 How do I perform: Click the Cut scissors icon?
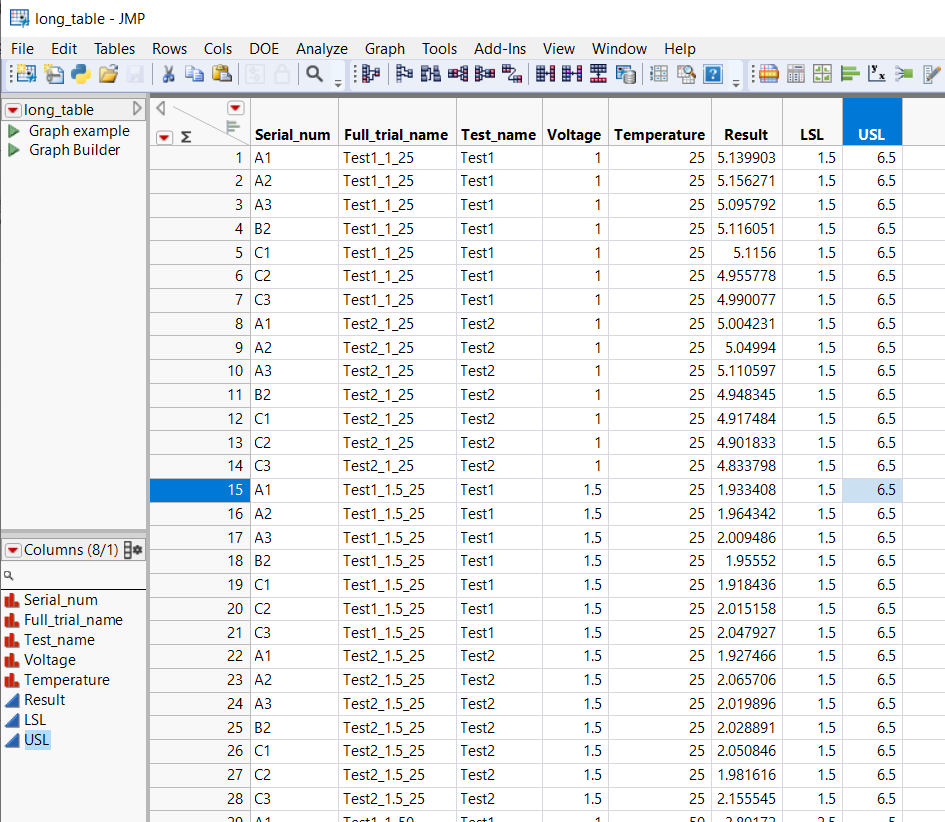[x=168, y=73]
